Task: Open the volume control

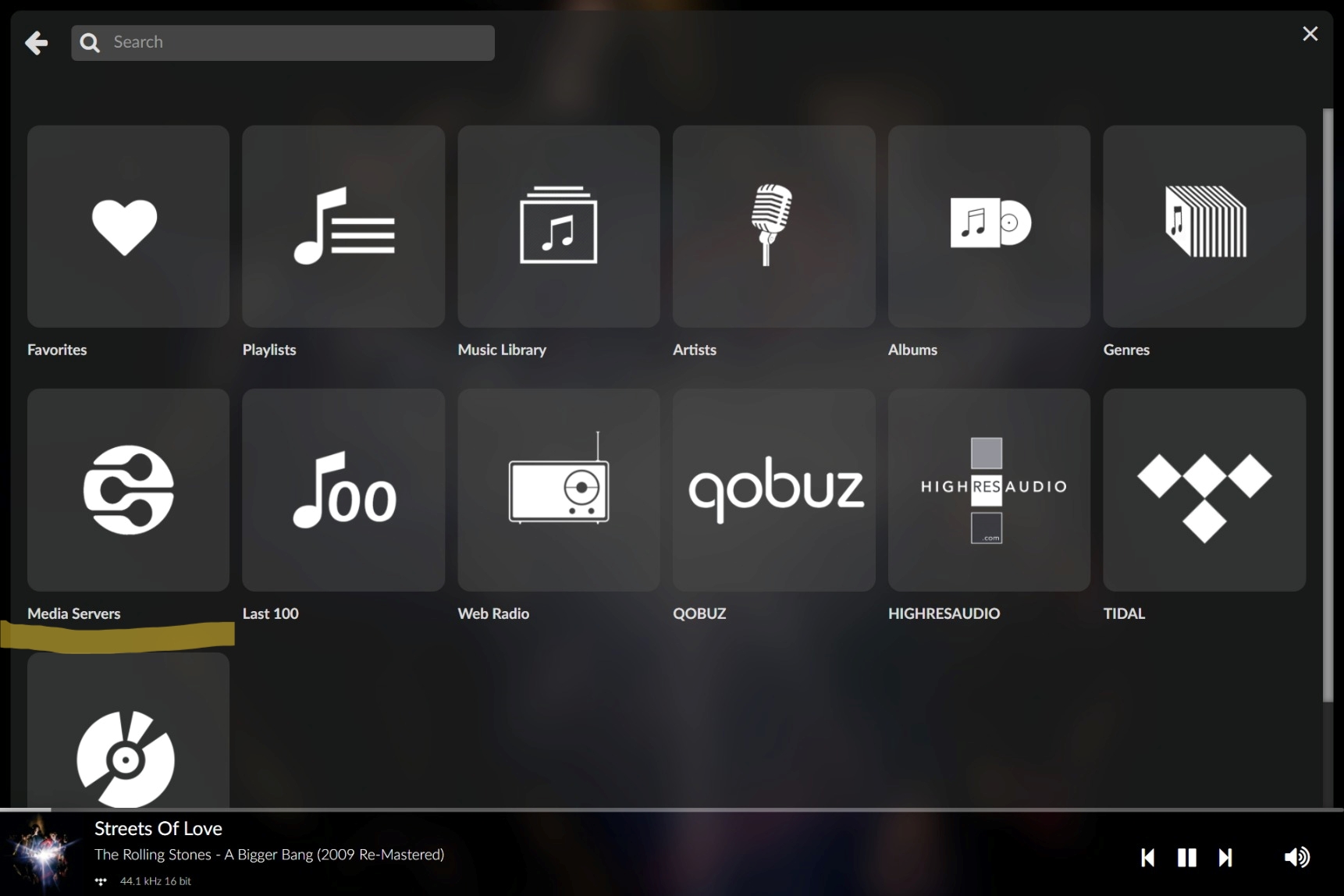Action: tap(1295, 856)
